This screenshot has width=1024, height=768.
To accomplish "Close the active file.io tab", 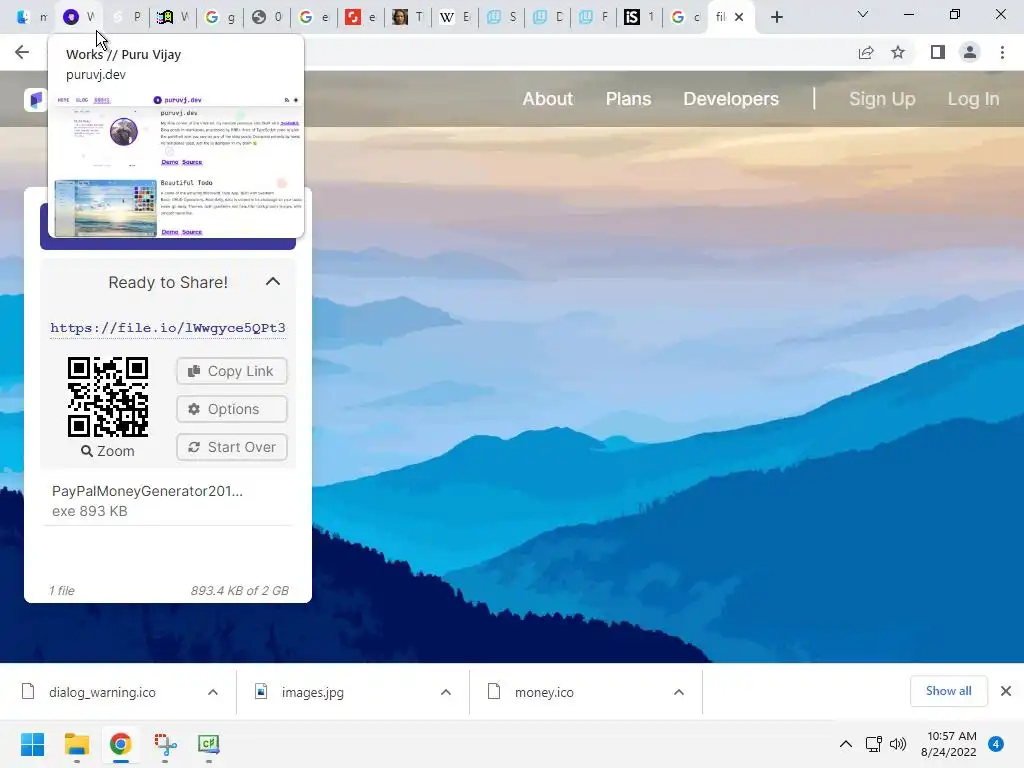I will click(x=739, y=17).
